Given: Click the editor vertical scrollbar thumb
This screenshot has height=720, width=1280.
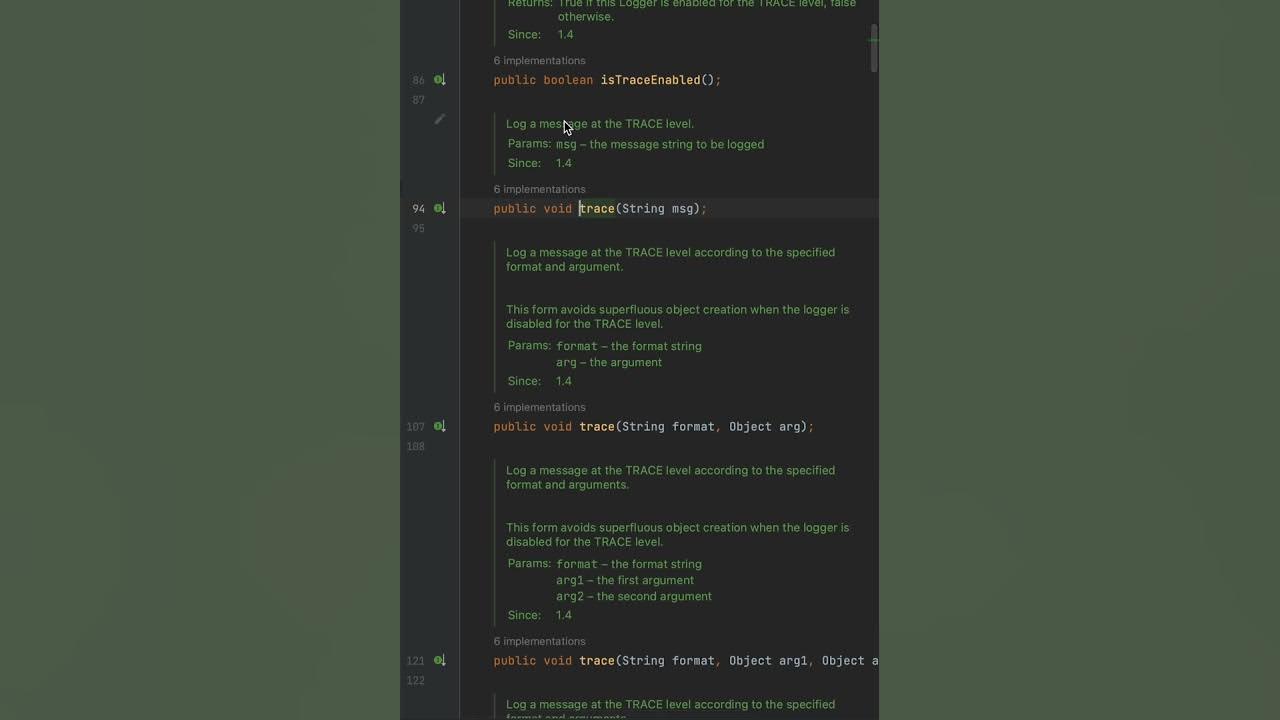Looking at the screenshot, I should coord(874,48).
